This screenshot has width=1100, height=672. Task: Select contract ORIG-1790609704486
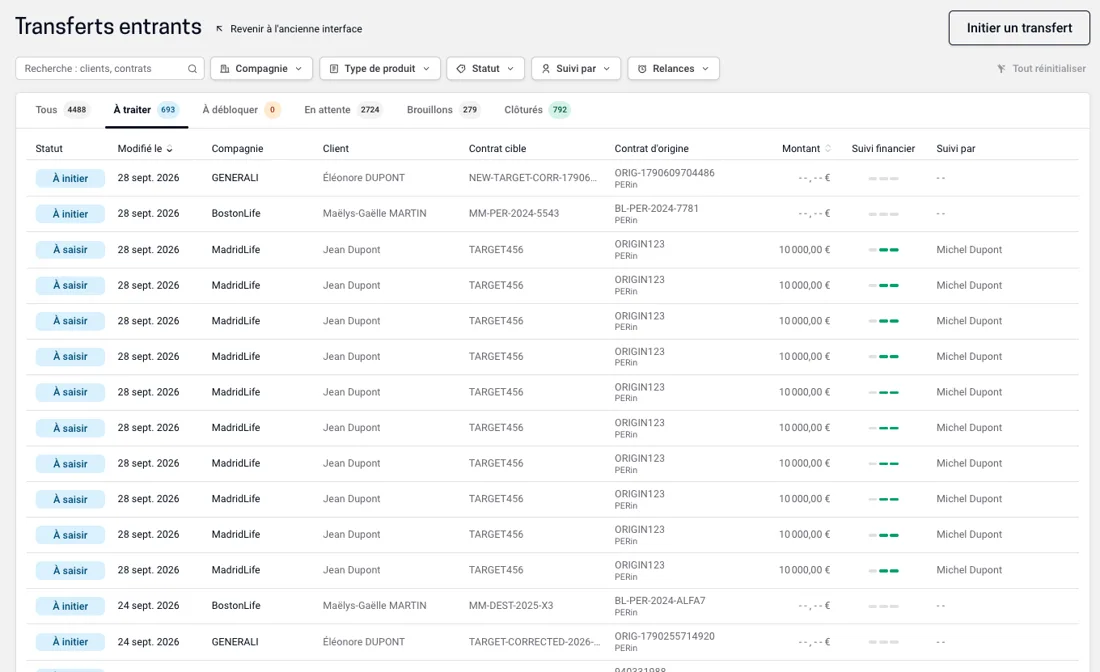(x=664, y=173)
